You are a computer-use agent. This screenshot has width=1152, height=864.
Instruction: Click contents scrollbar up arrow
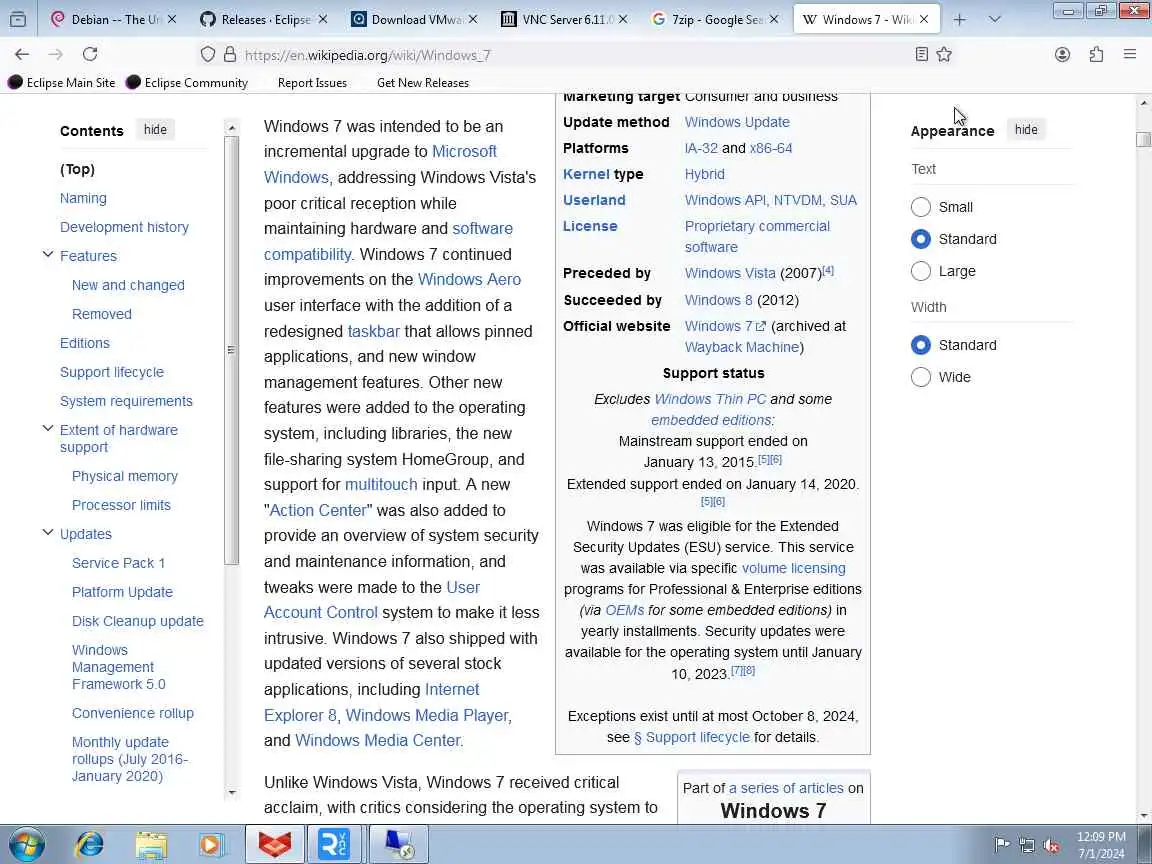(x=231, y=128)
